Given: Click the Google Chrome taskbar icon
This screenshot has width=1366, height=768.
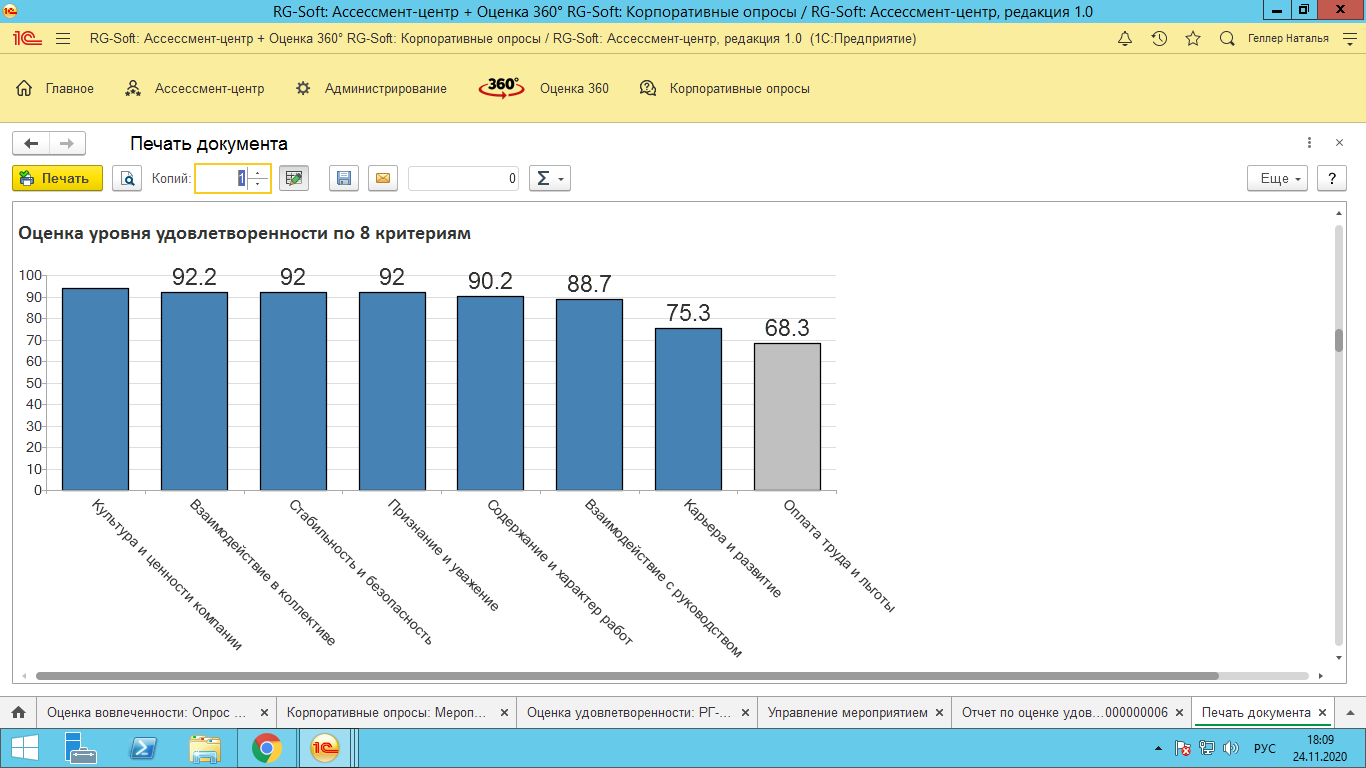Looking at the screenshot, I should pyautogui.click(x=266, y=748).
